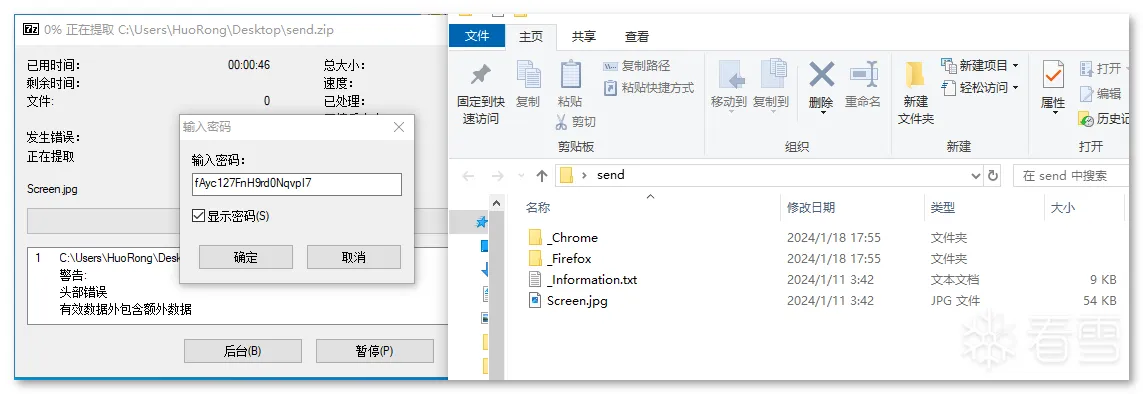Select the _Firefox folder
Image resolution: width=1143 pixels, height=394 pixels.
click(569, 259)
